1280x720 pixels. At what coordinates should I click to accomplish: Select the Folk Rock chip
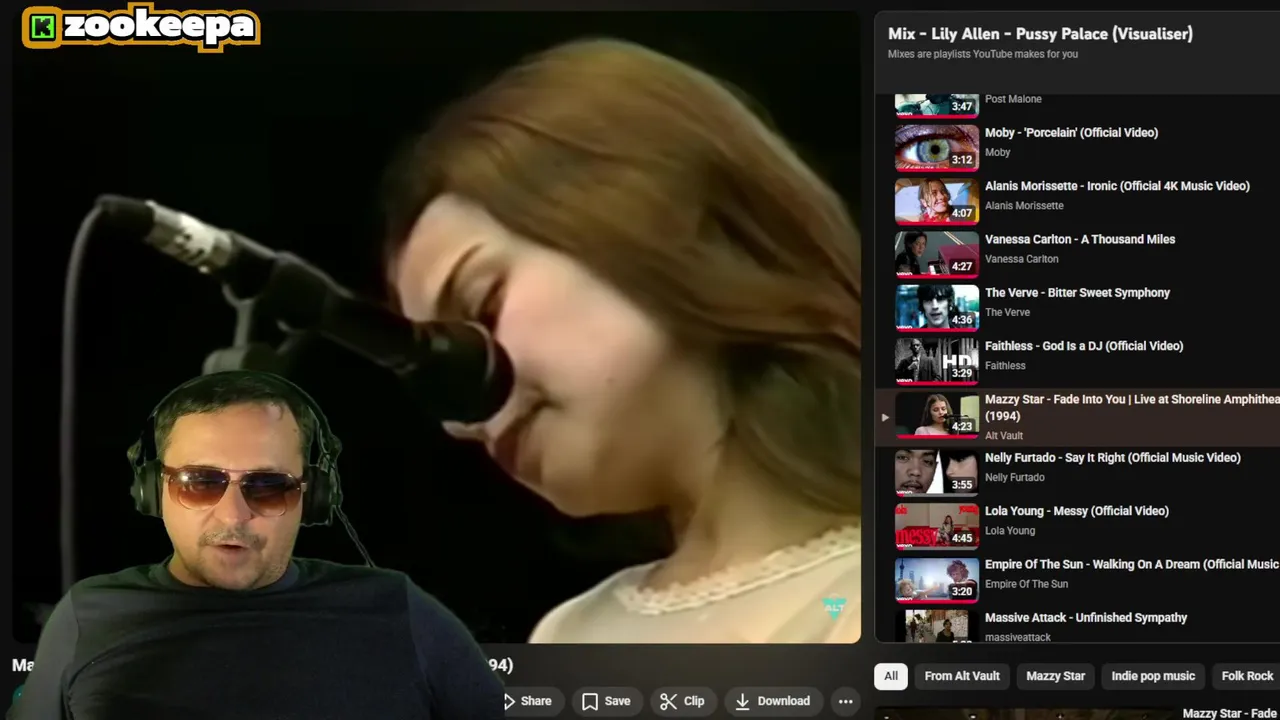click(1246, 676)
